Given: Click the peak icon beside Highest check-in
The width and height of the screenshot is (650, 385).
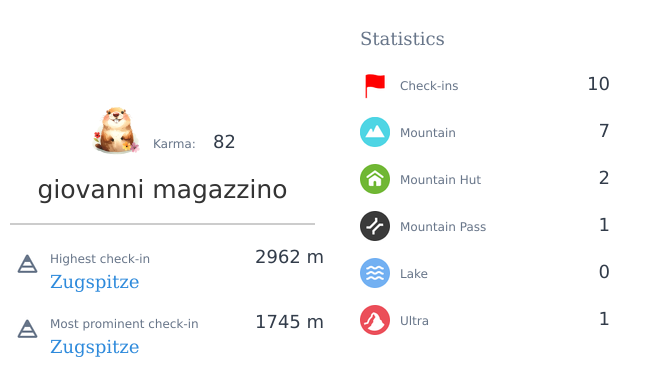Looking at the screenshot, I should pos(27,264).
